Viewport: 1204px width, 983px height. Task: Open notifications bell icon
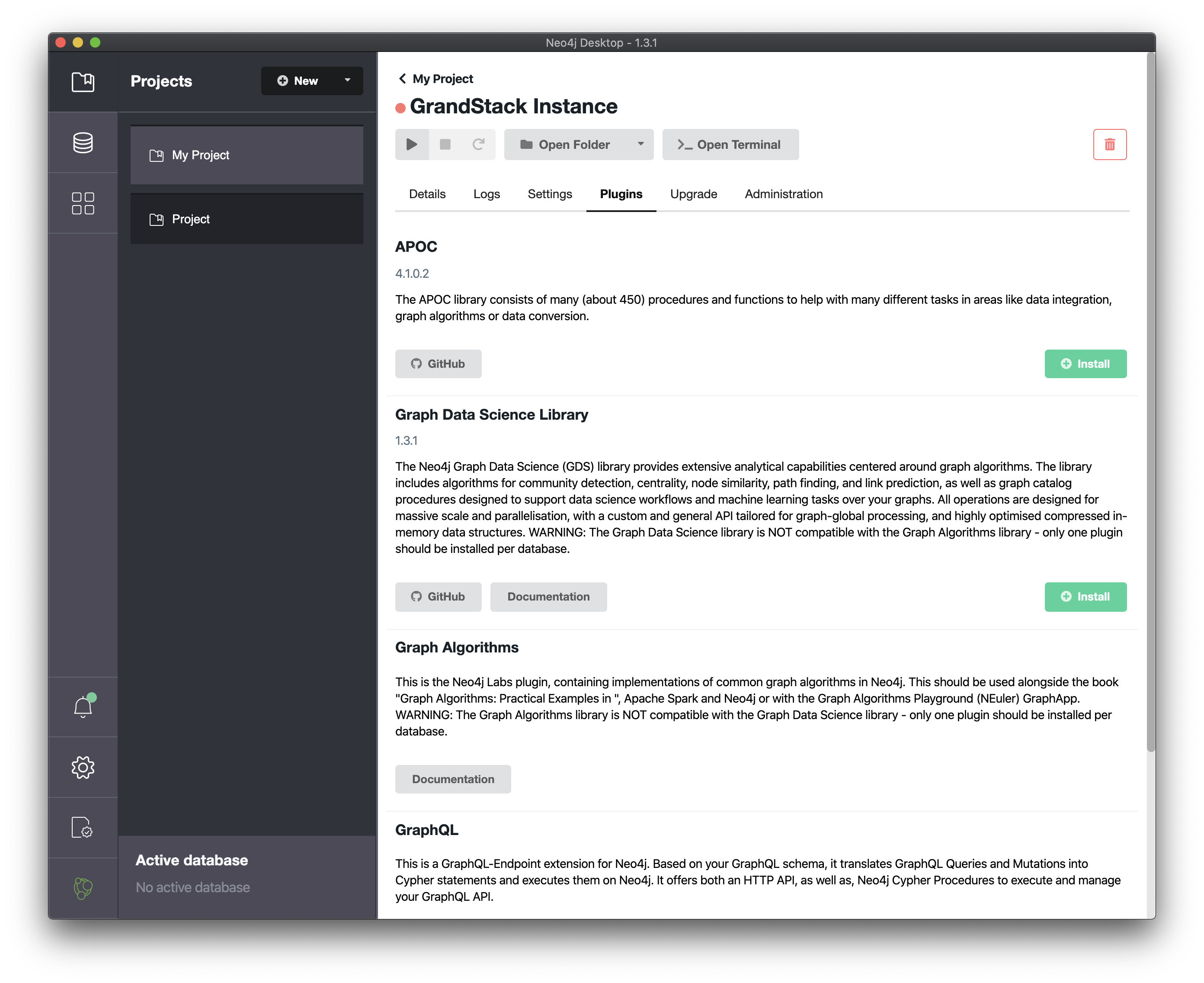point(83,707)
